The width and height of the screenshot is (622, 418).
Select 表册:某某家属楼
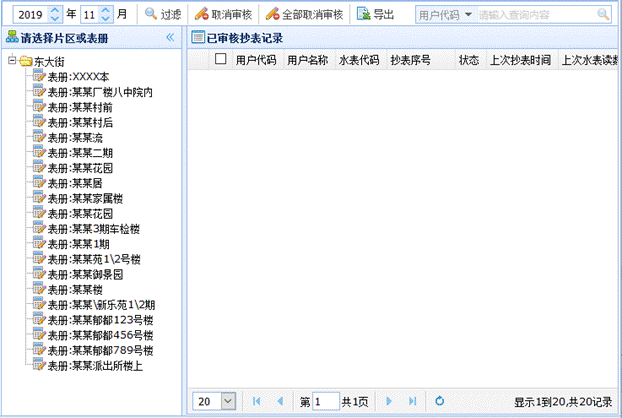85,198
